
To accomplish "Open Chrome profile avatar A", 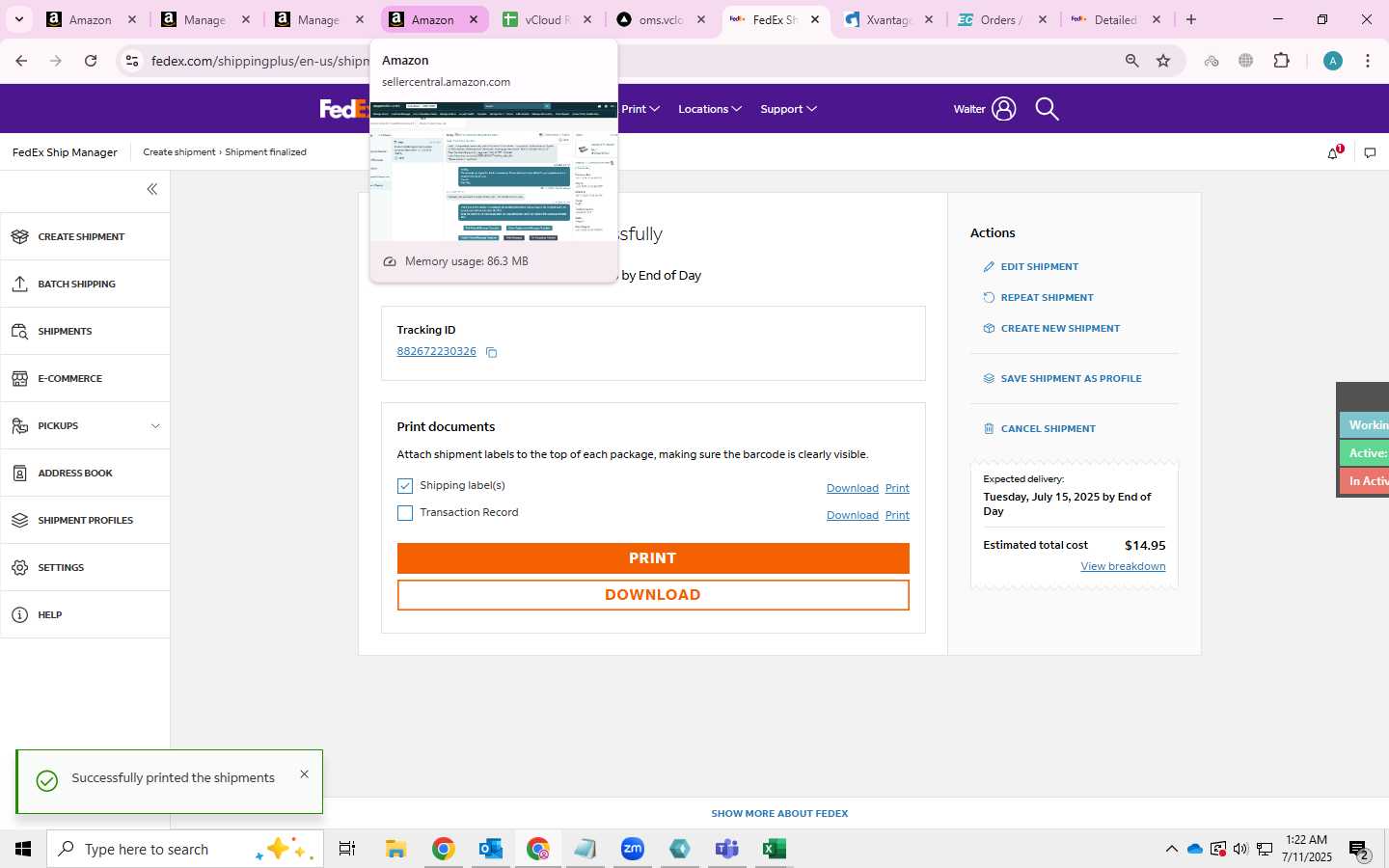I will [1333, 61].
